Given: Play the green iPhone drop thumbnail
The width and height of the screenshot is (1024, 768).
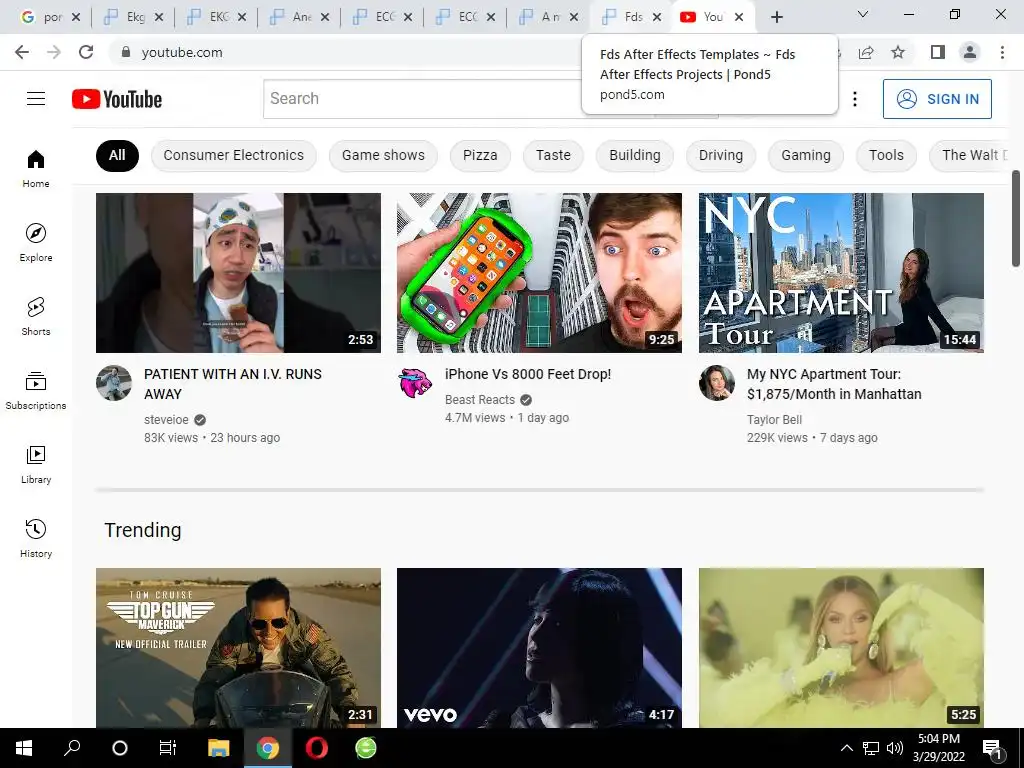Looking at the screenshot, I should (x=539, y=273).
